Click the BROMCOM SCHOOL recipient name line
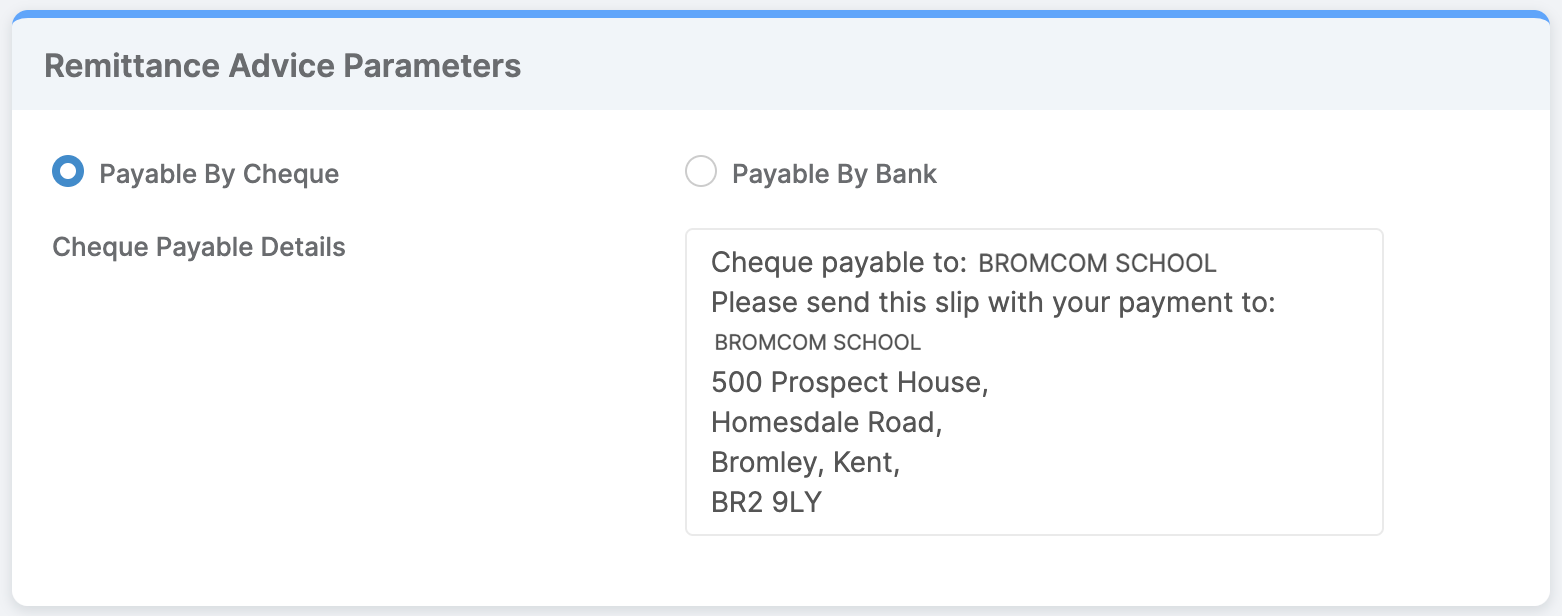Screen dimensions: 1562x616 tap(816, 341)
